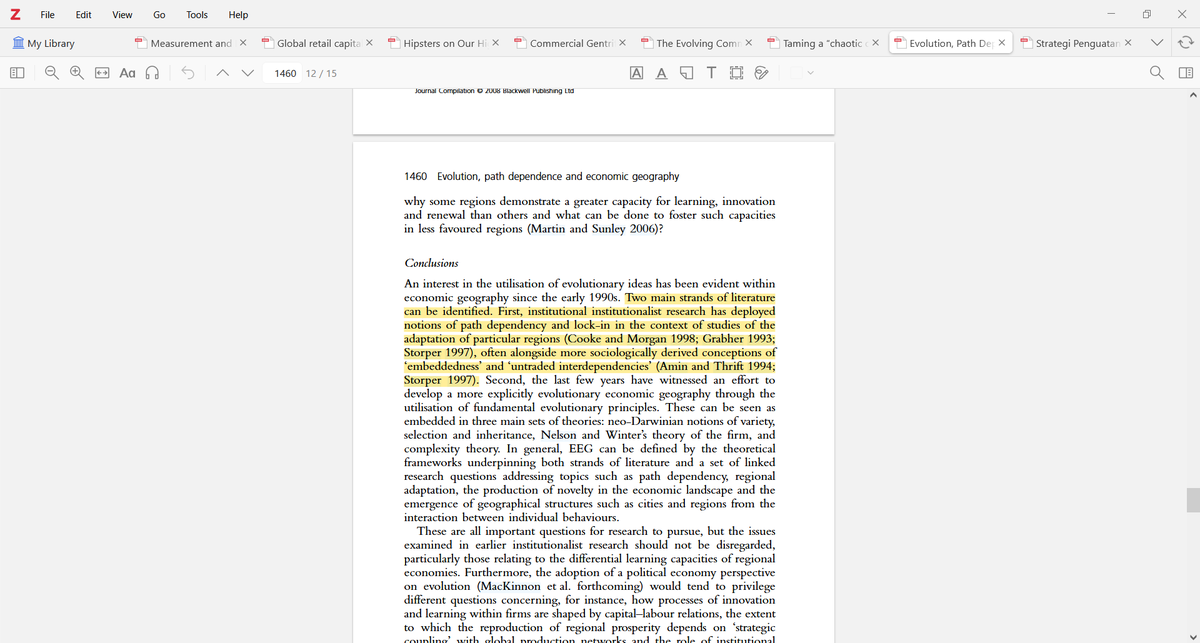Click the library icon beside My Library
The image size is (1200, 643).
coord(19,43)
